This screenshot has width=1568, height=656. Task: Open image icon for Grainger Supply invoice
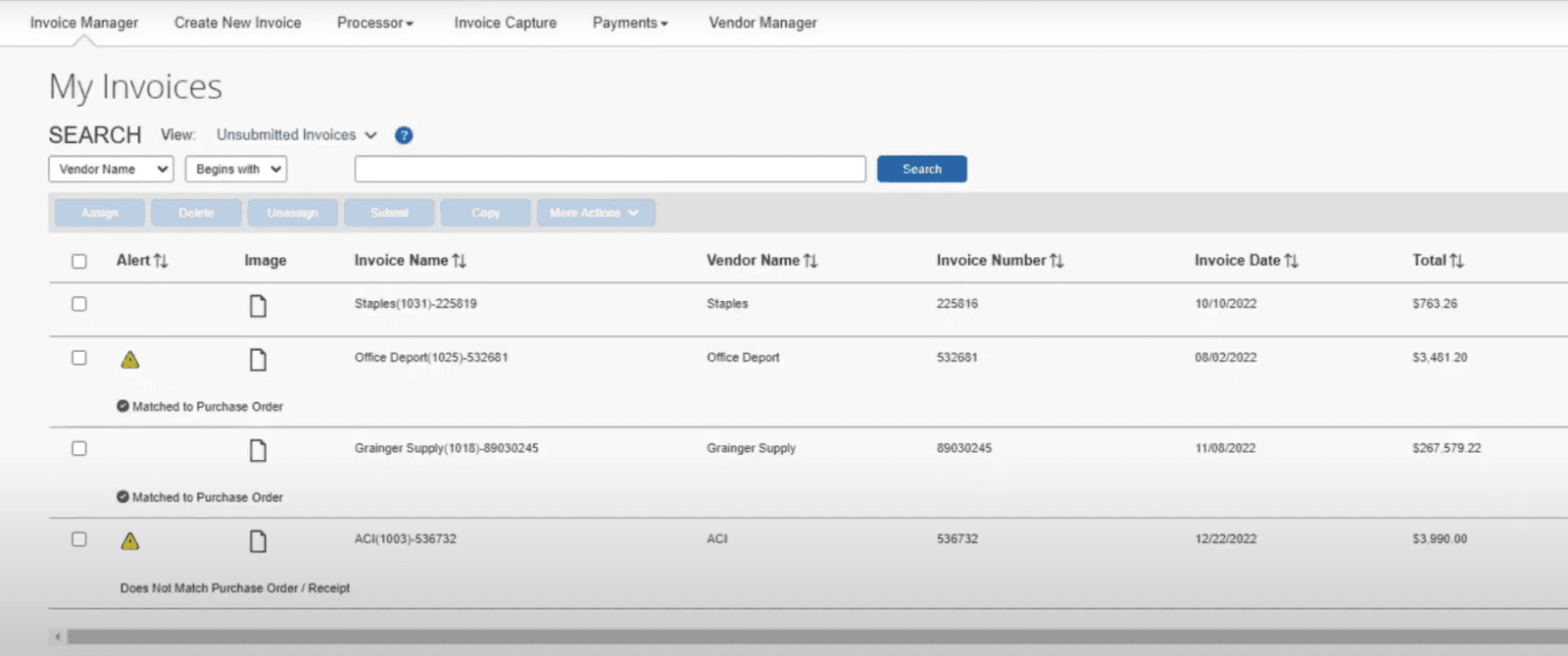click(258, 450)
